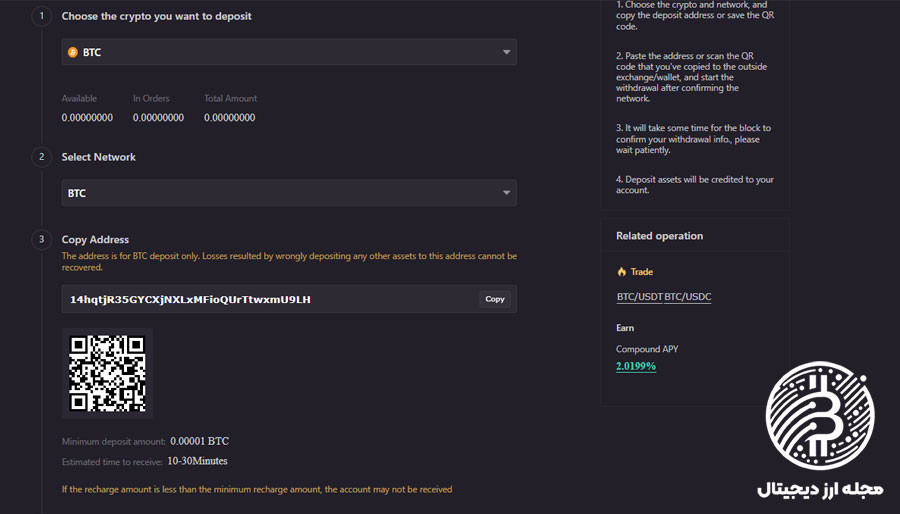Open the BTC/USDC trading pair link
Viewport: 900px width, 514px height.
pos(688,297)
